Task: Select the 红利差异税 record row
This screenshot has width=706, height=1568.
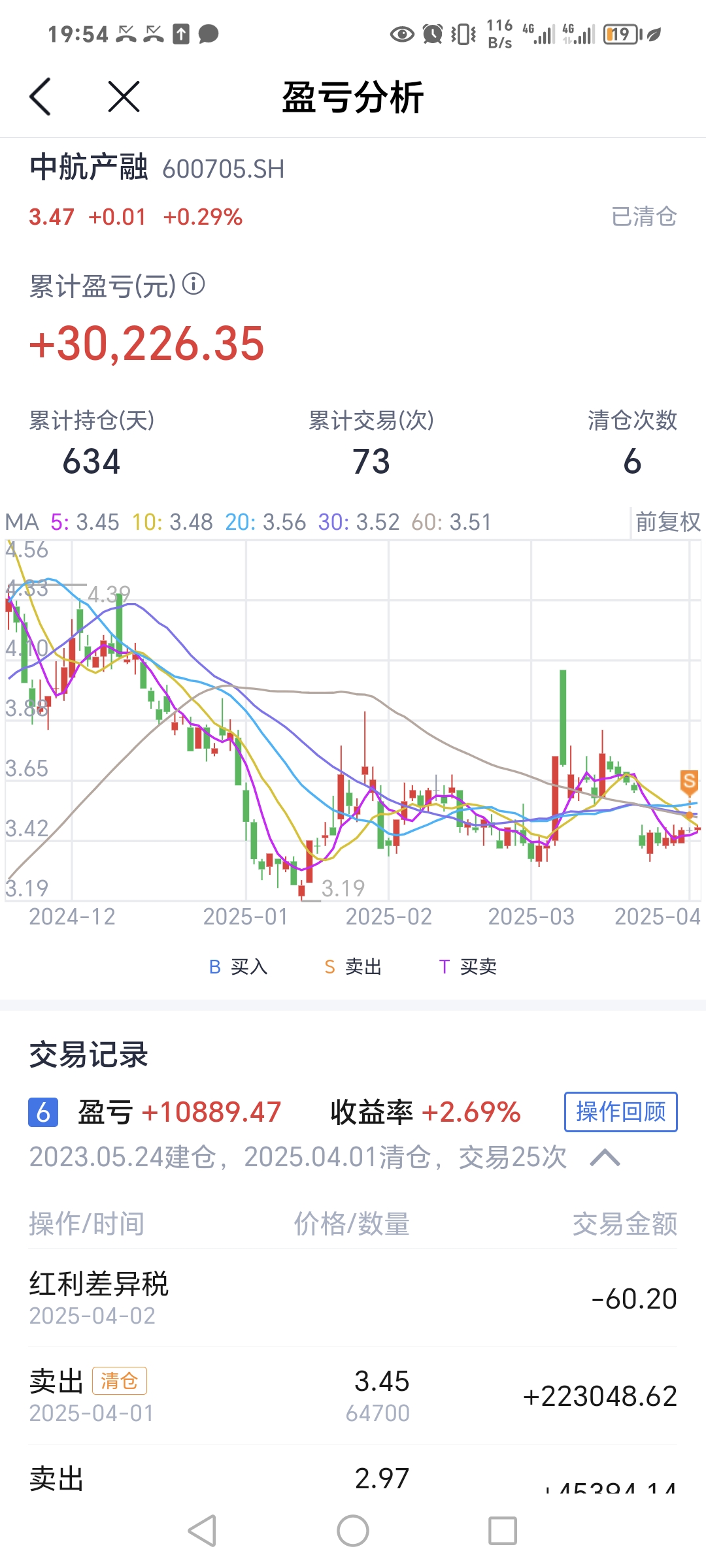Action: 353,1298
